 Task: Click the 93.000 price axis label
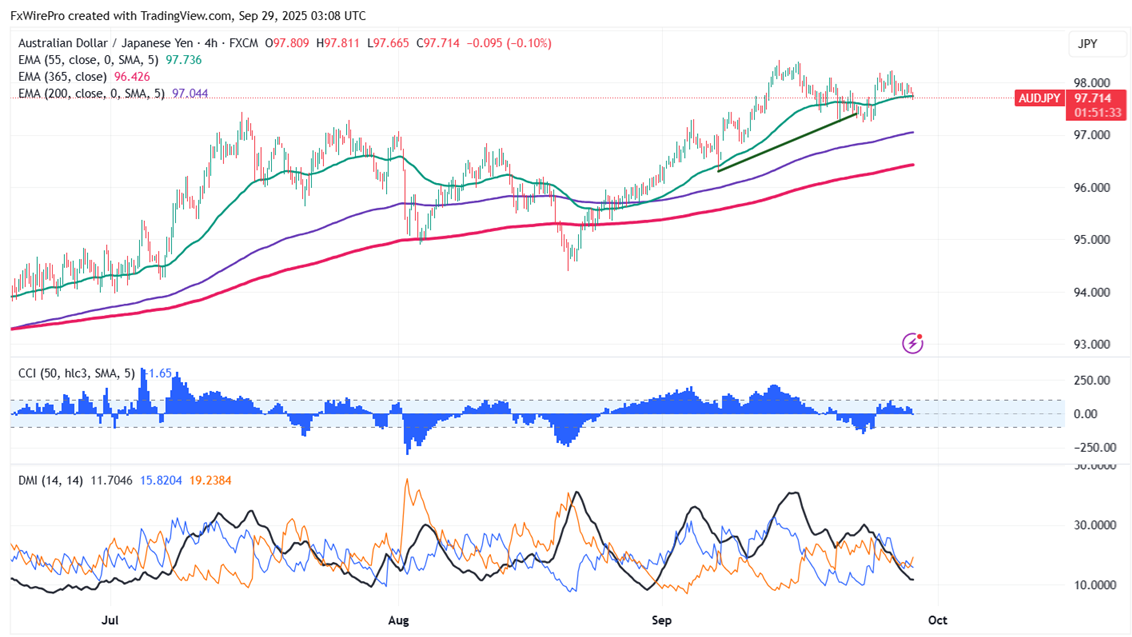(x=1092, y=344)
